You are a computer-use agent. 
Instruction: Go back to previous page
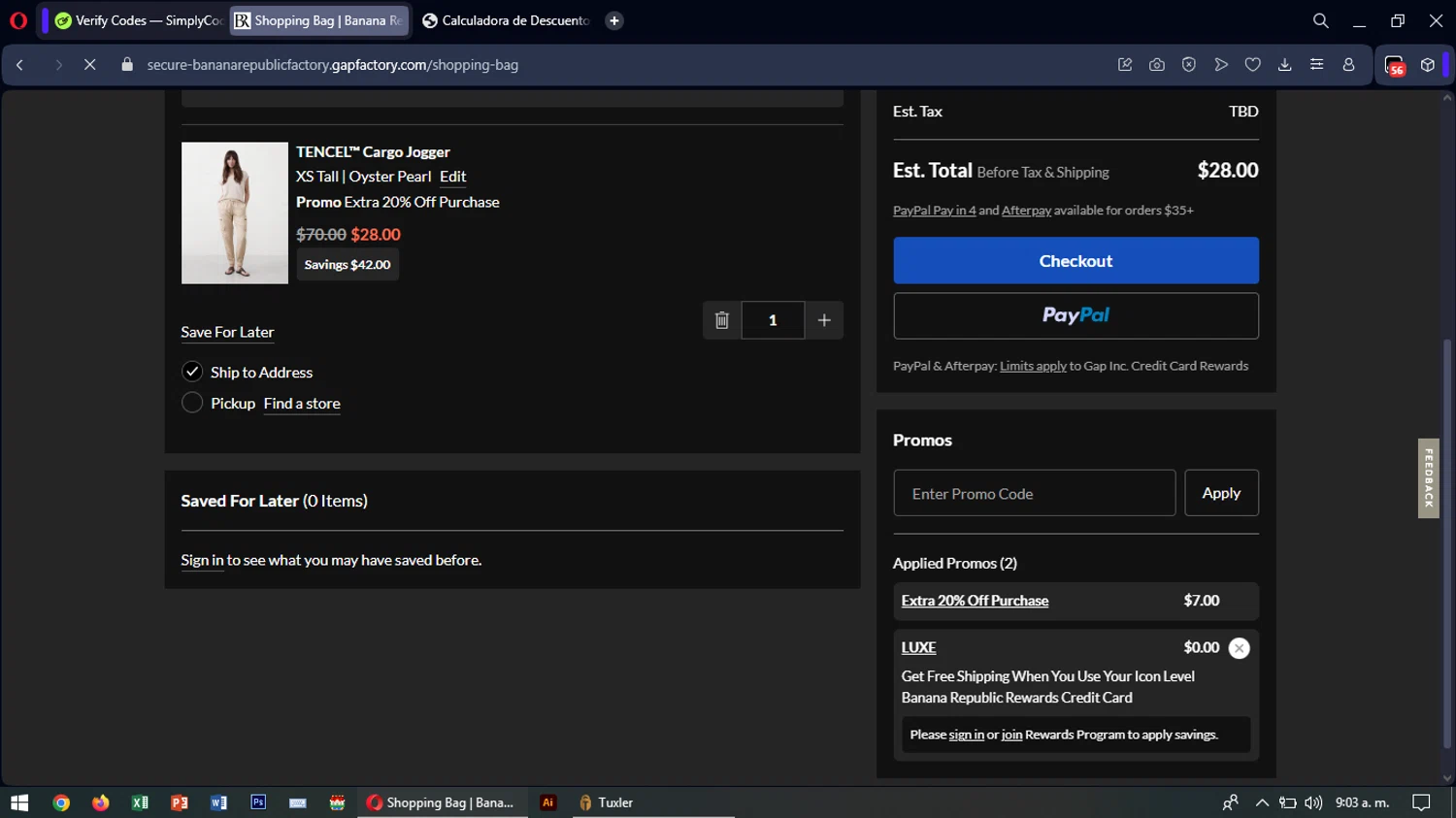(x=20, y=65)
